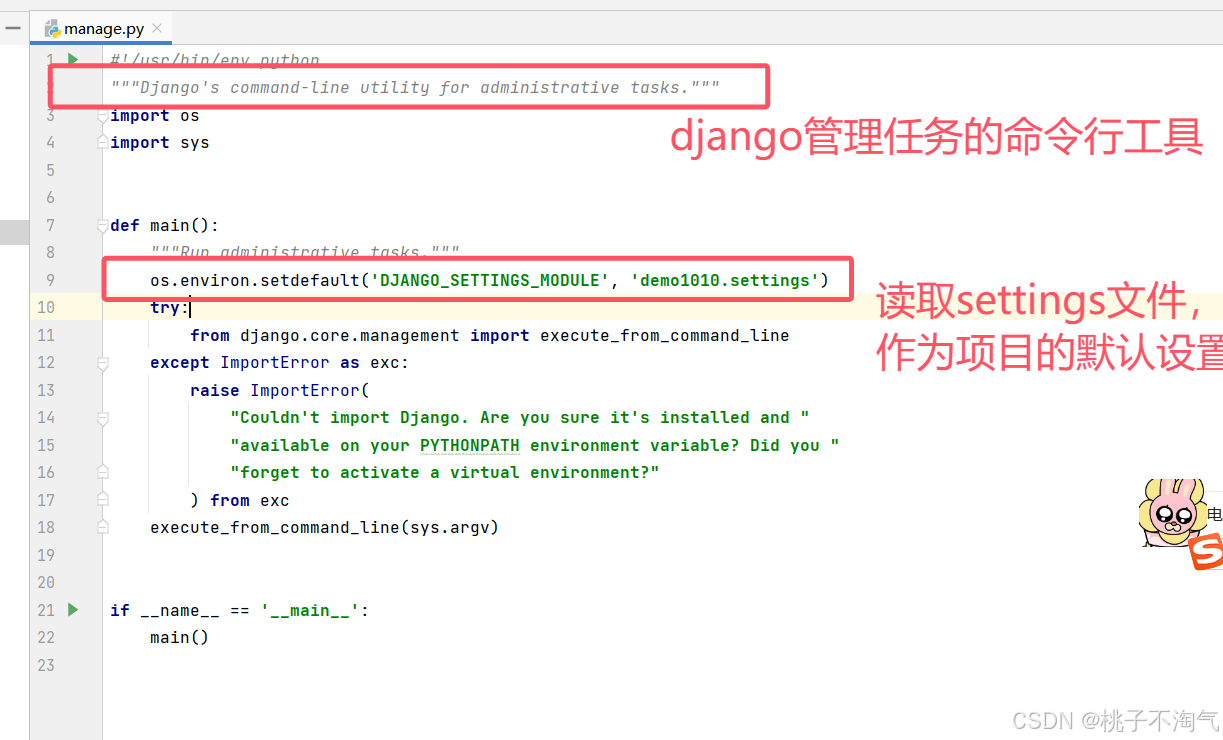
Task: Click the Python file icon on manage.py tab
Action: [x=51, y=29]
